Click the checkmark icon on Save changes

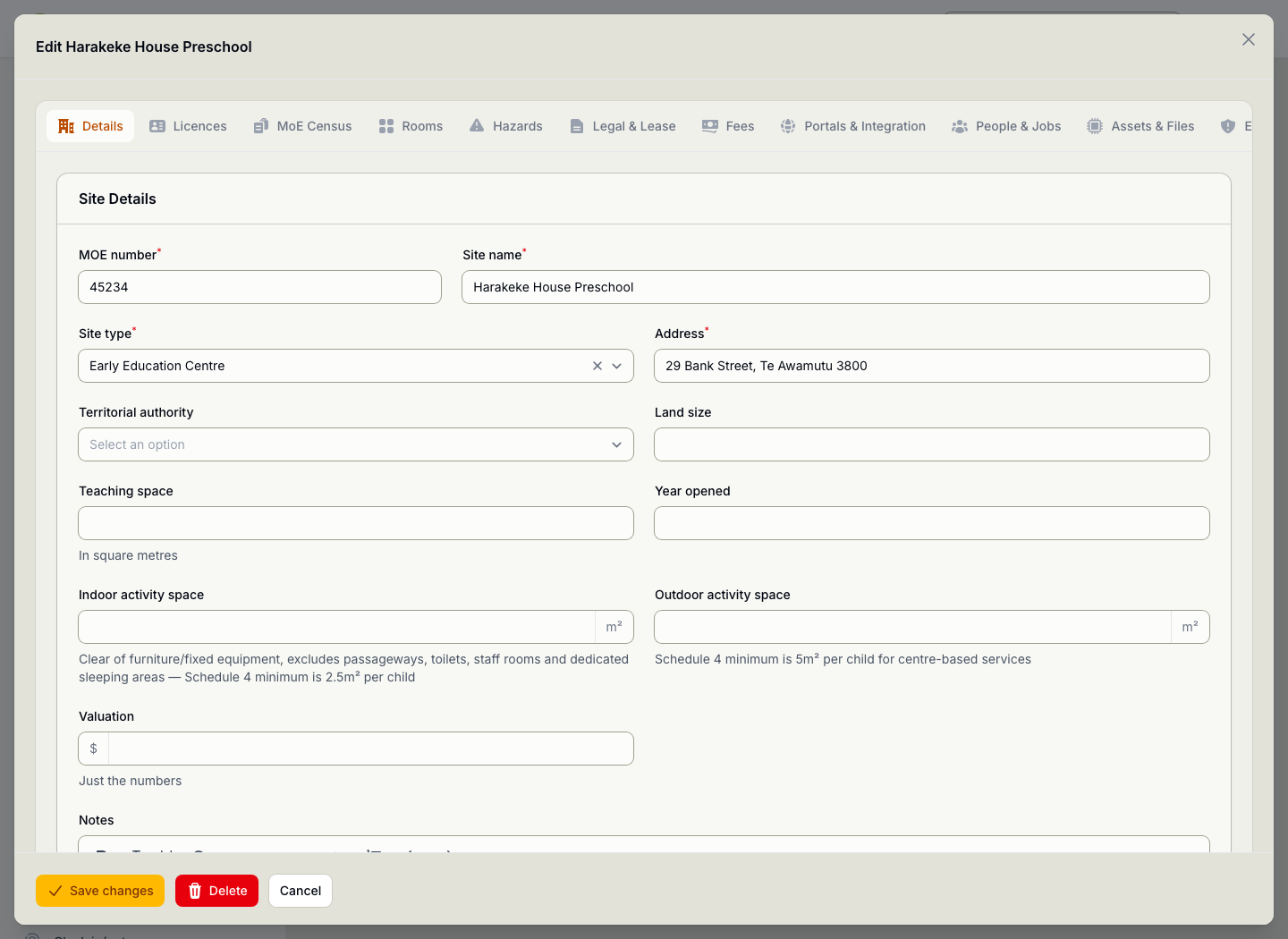point(55,891)
